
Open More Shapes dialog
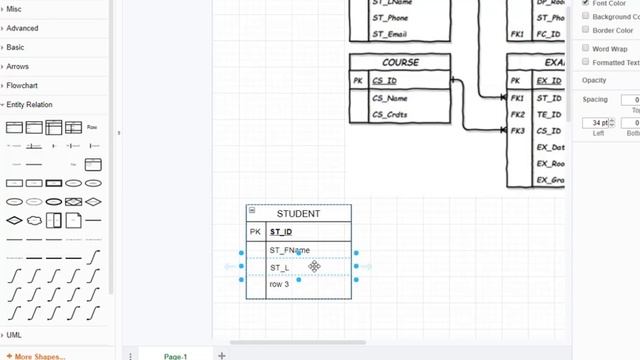[x=36, y=356]
